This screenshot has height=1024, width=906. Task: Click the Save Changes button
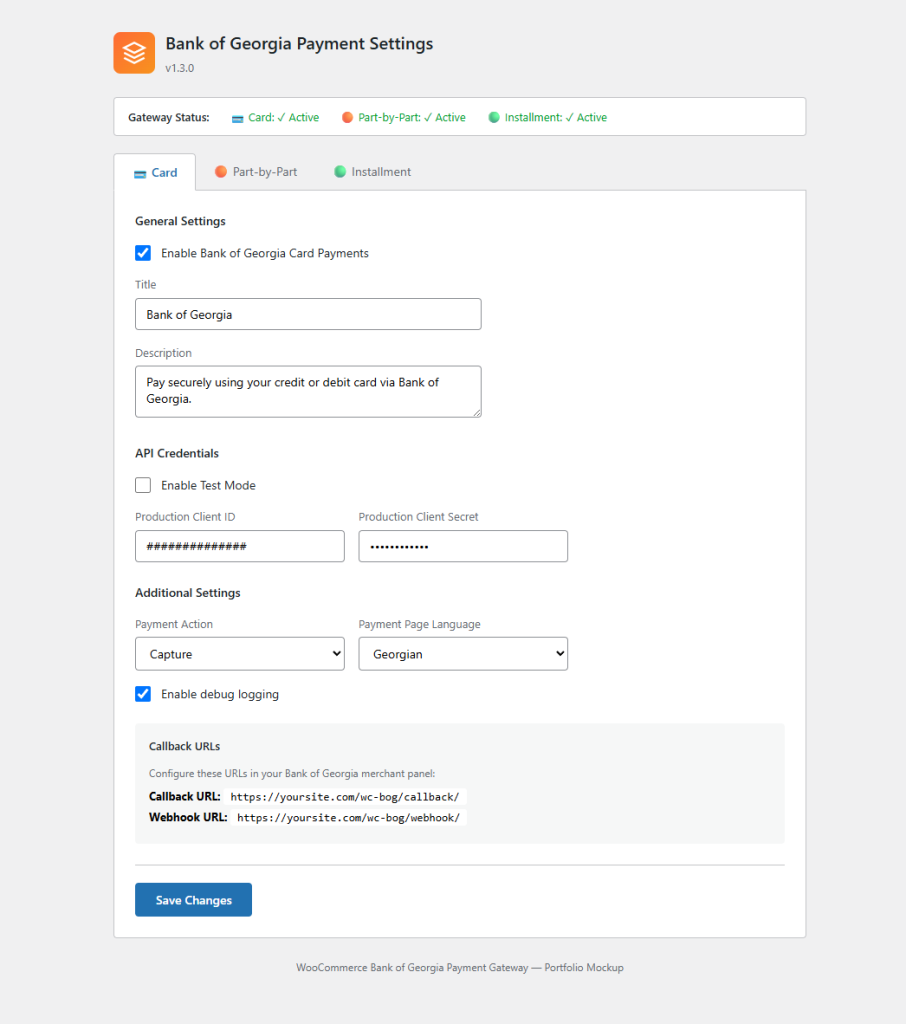(x=193, y=900)
